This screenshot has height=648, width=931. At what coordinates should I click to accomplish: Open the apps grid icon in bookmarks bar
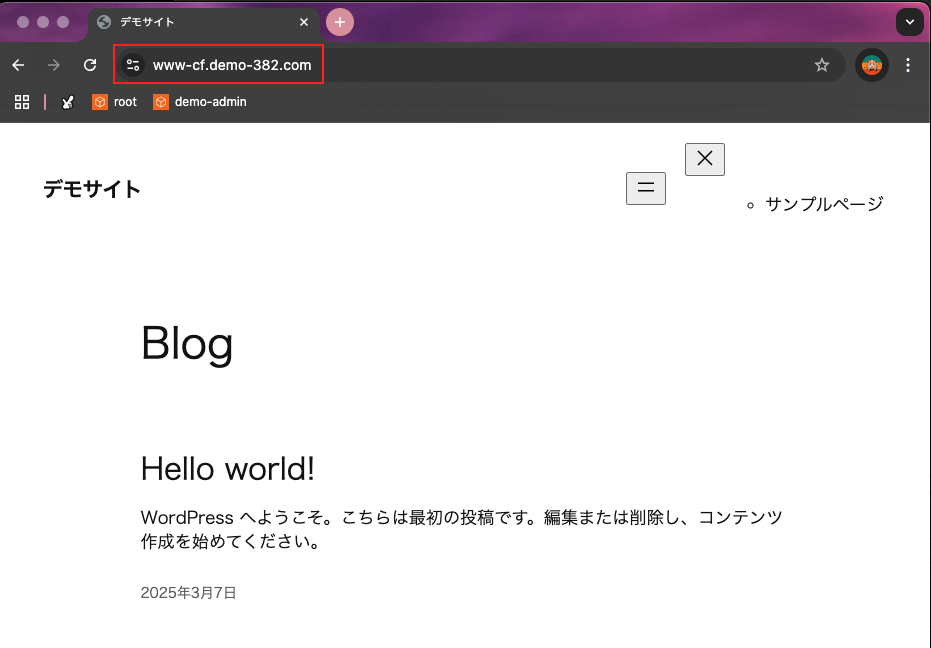[22, 102]
